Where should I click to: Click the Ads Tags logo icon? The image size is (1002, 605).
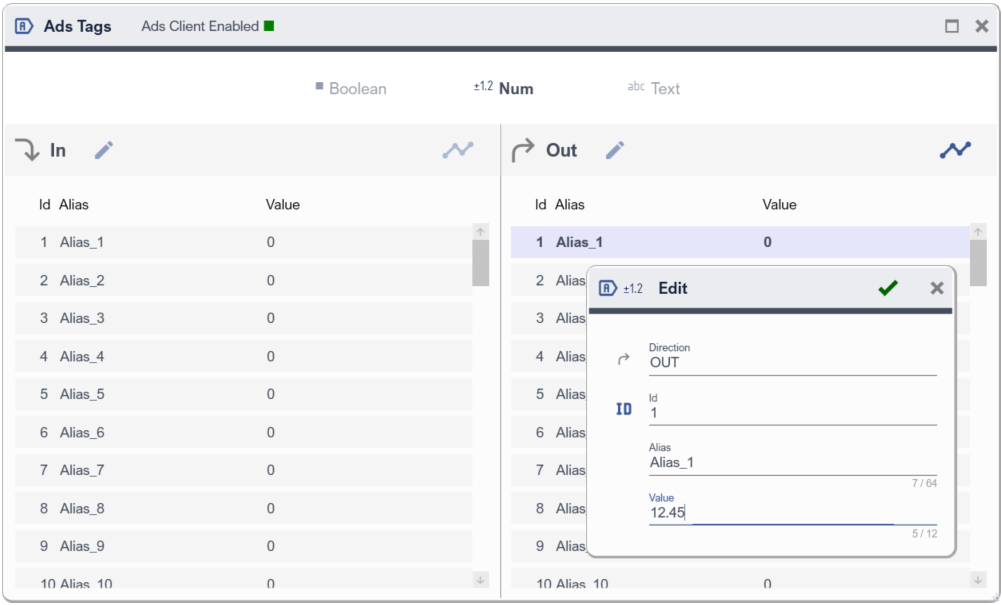25,26
